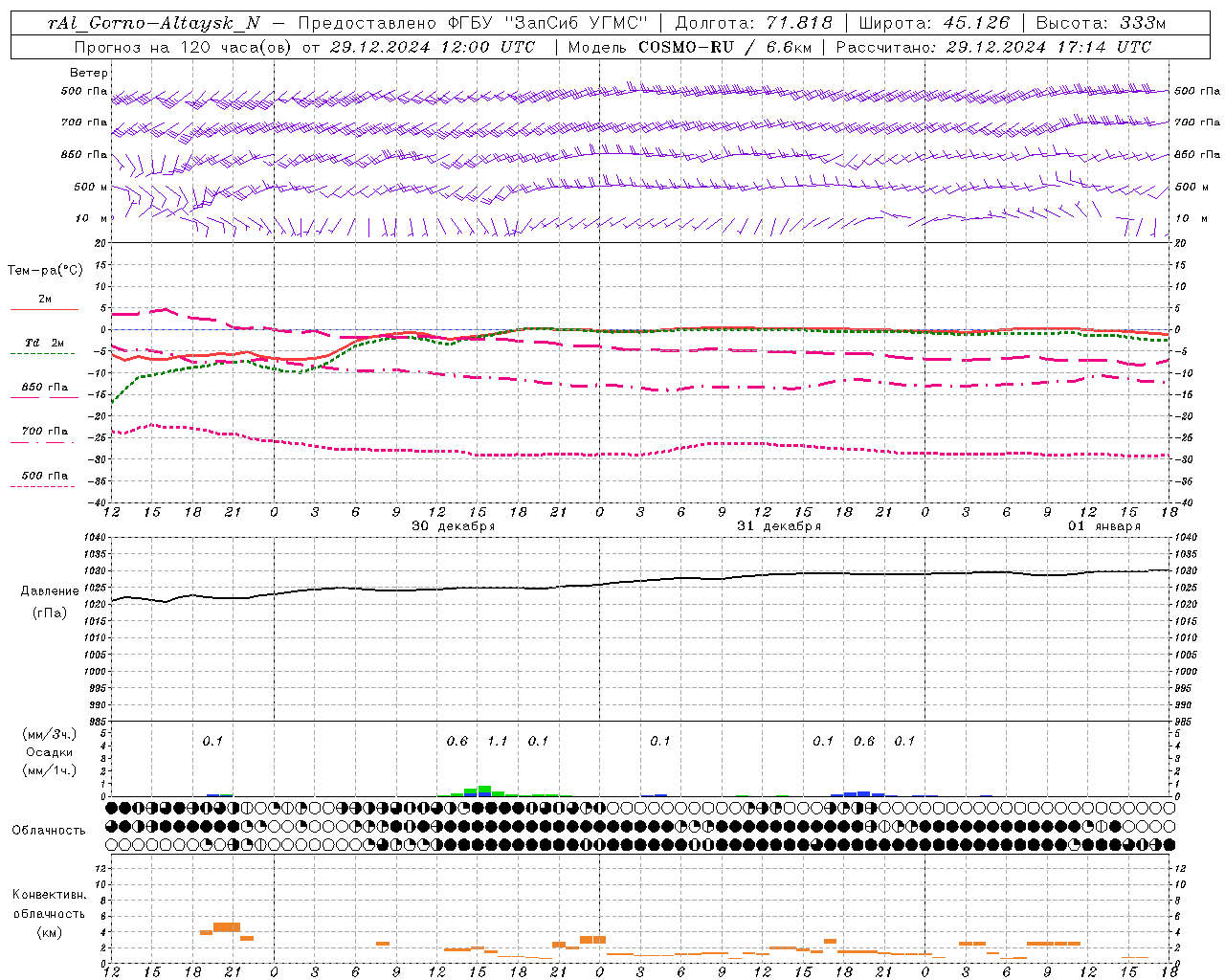1225x980 pixels.
Task: Click the Td 2м legend label
Action: (44, 343)
